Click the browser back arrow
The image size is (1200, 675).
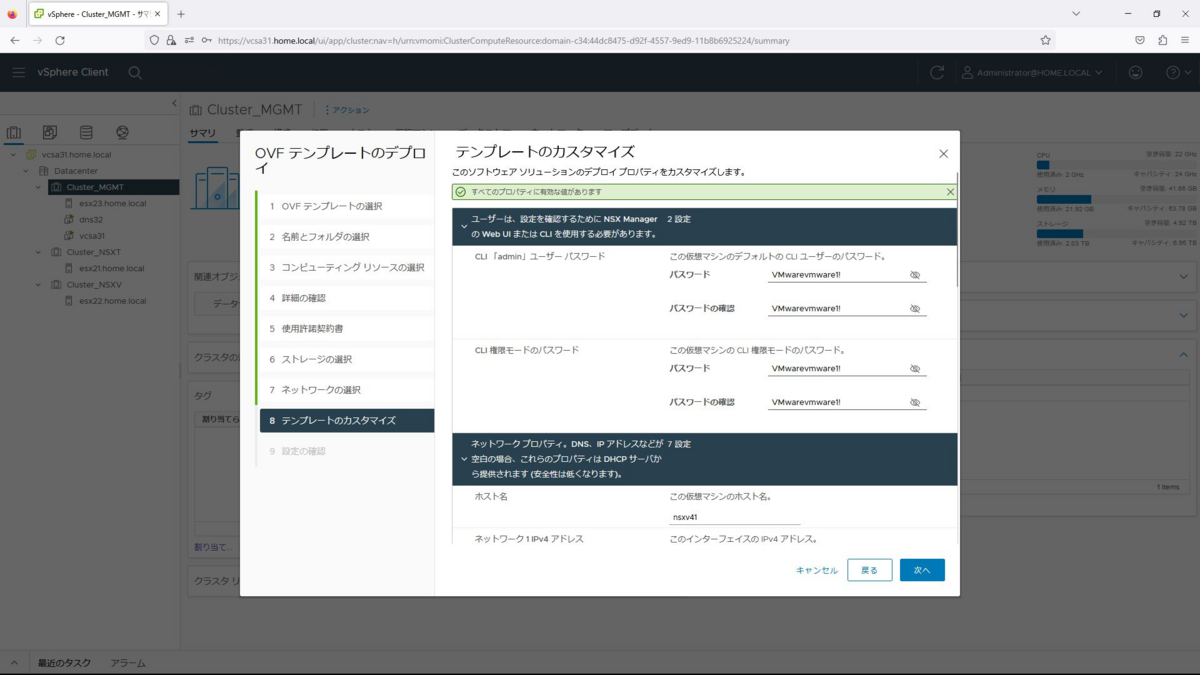click(x=14, y=40)
